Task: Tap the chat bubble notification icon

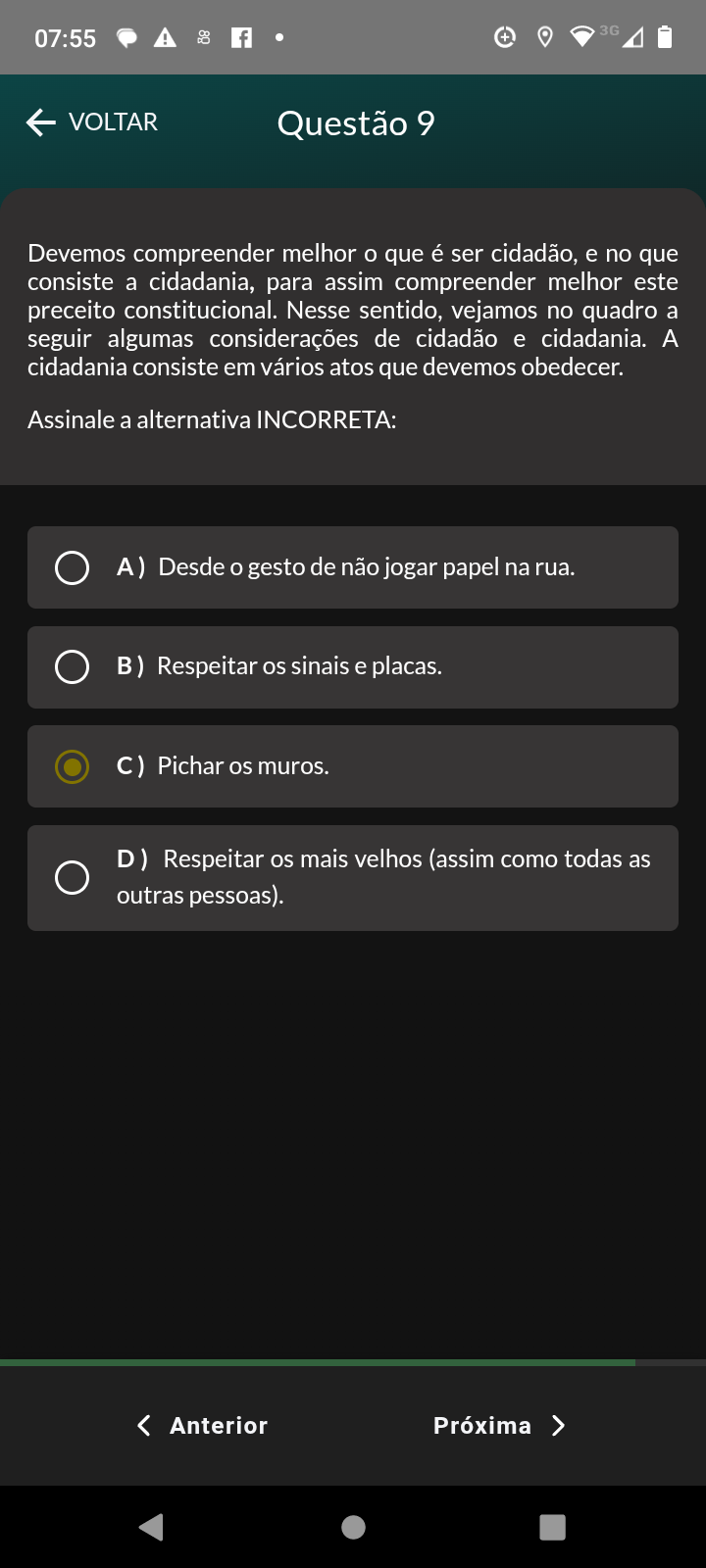Action: pyautogui.click(x=126, y=38)
